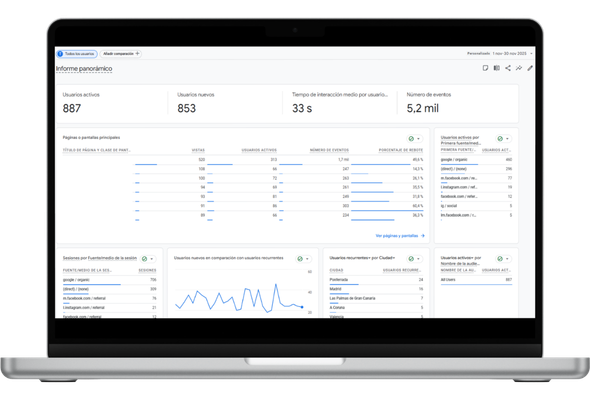The width and height of the screenshot is (590, 400).
Task: Click the plus icon in Añadir comparación
Action: click(x=137, y=53)
